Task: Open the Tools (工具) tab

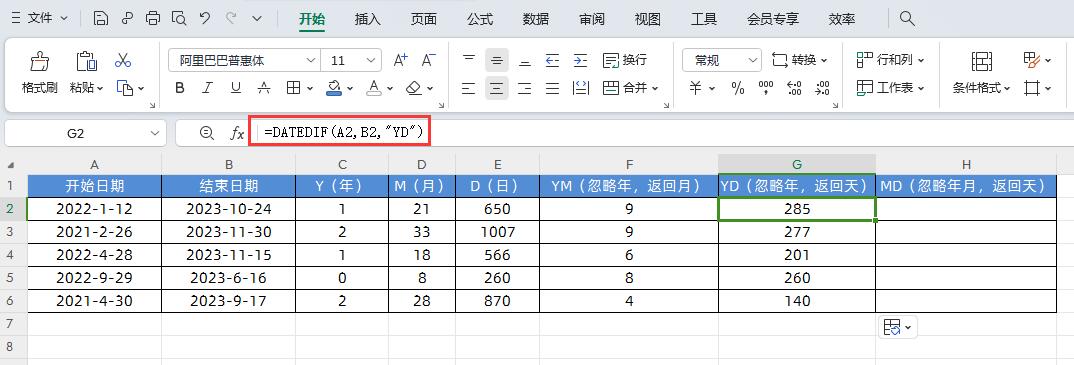Action: click(x=703, y=19)
